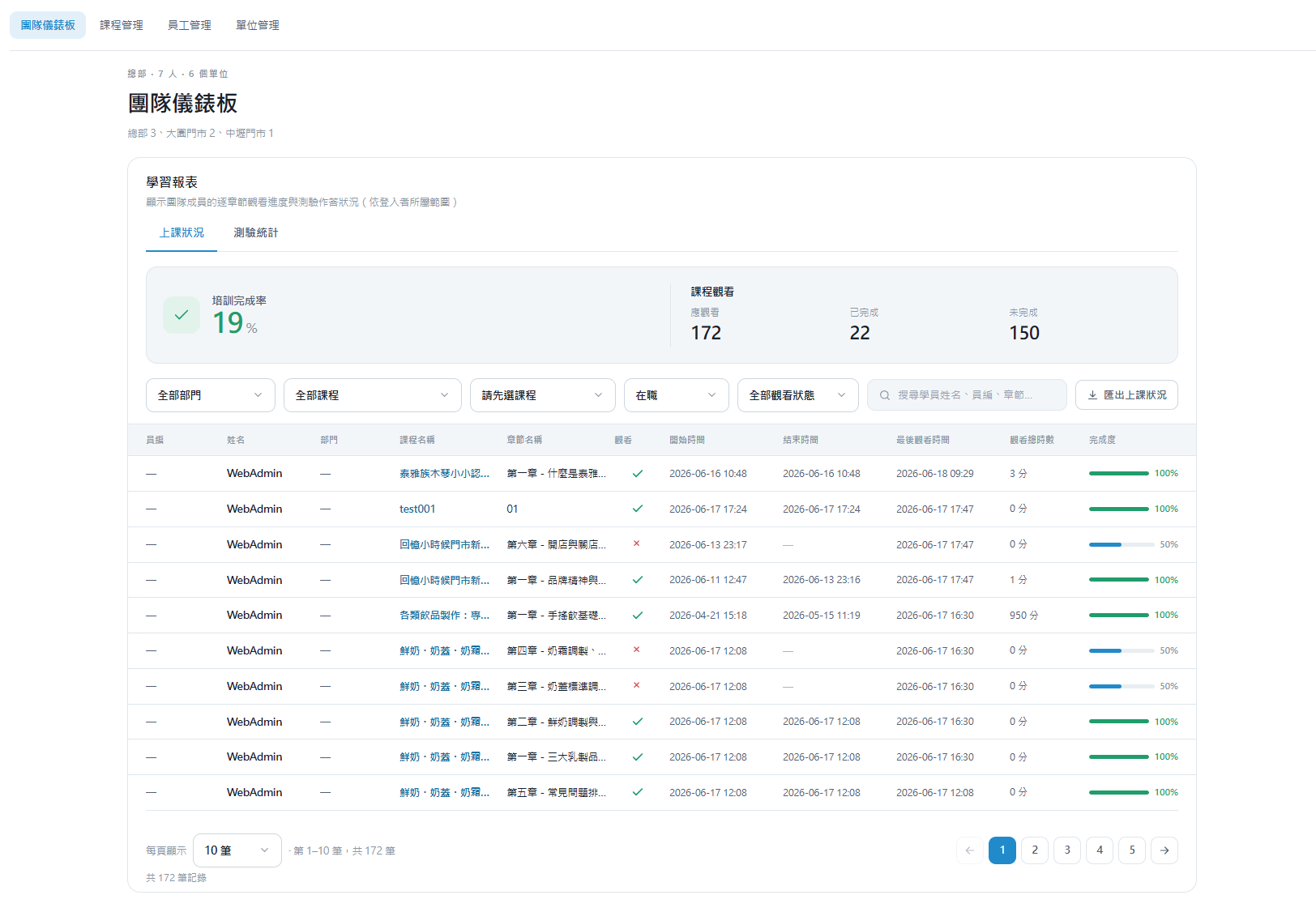Open the 員工管理 nav tab

click(190, 25)
